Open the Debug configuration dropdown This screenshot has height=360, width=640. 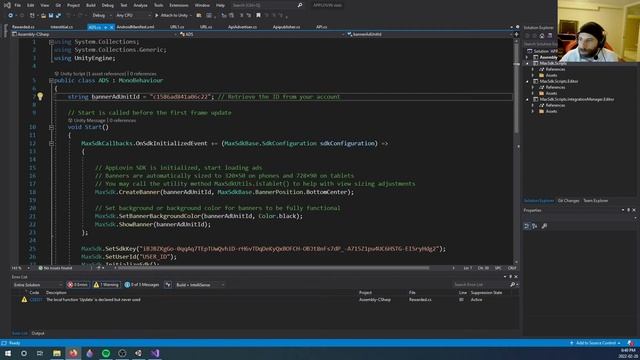(x=101, y=16)
